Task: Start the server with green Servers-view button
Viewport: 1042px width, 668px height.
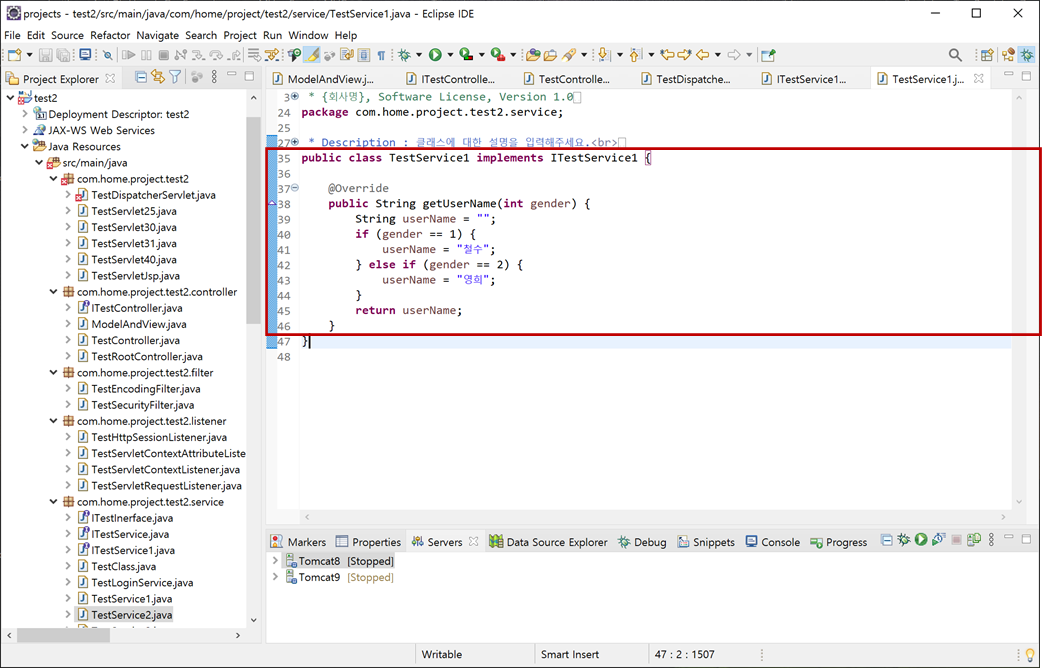Action: click(x=921, y=540)
